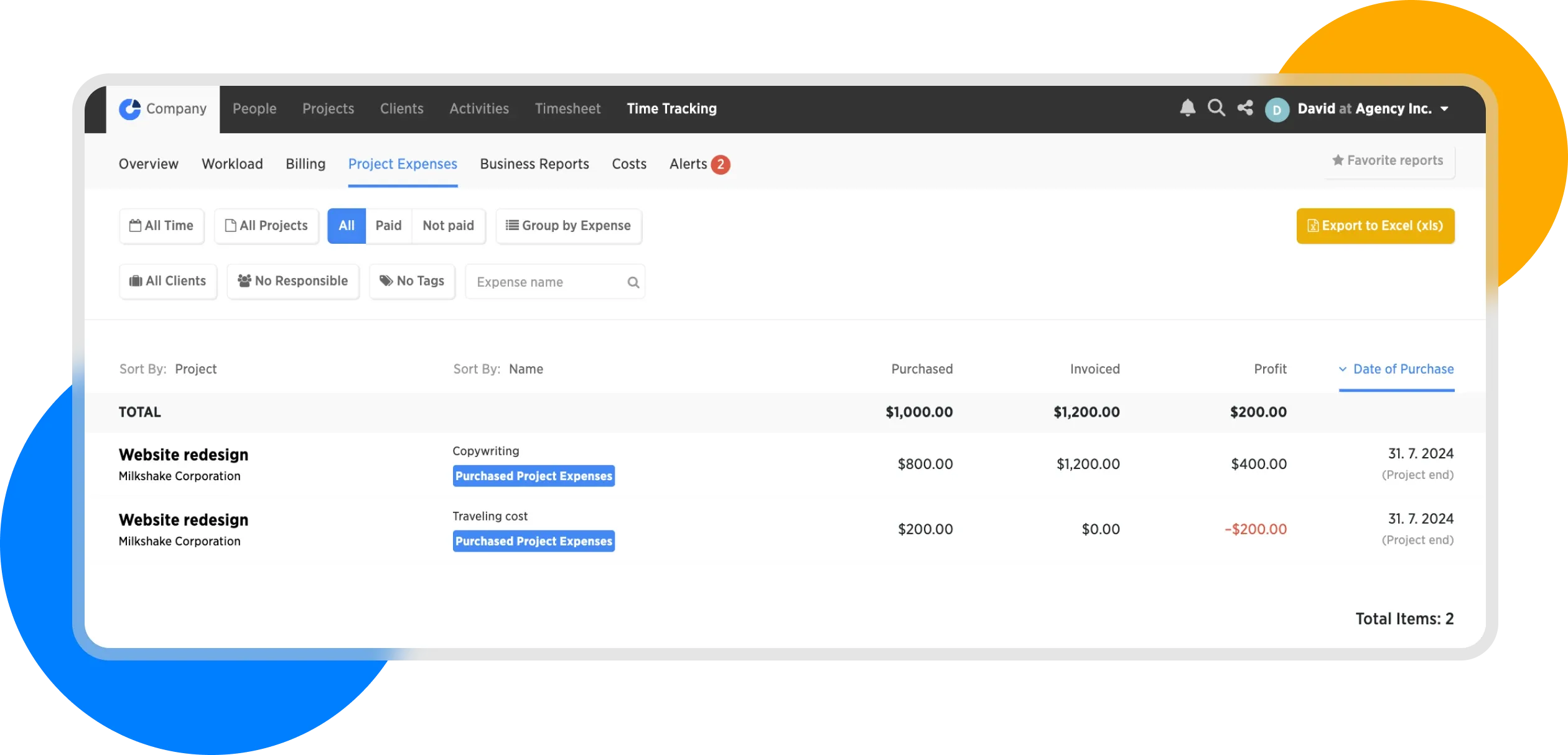Screen dimensions: 1568x755
Task: Click the magnifier inside Expense name field
Action: coord(633,282)
